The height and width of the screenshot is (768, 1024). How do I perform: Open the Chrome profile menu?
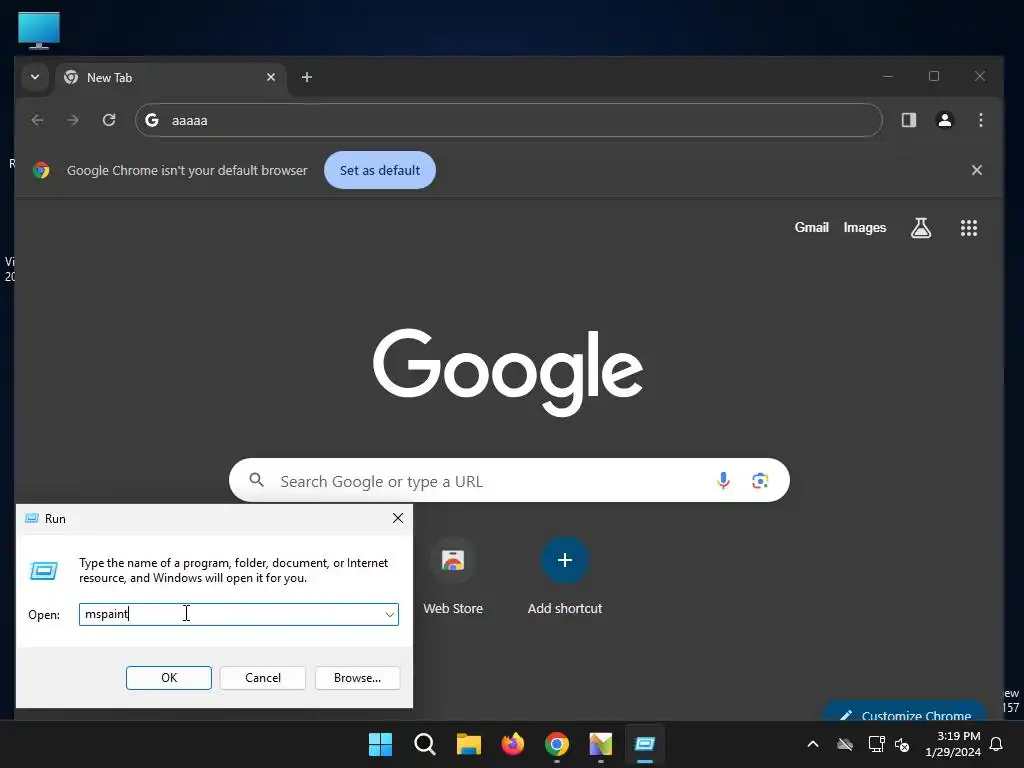pos(944,120)
